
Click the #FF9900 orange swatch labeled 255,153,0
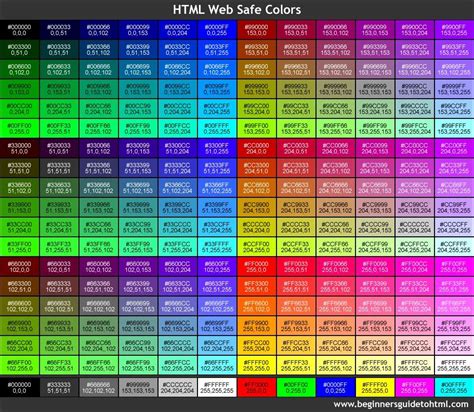click(x=257, y=326)
